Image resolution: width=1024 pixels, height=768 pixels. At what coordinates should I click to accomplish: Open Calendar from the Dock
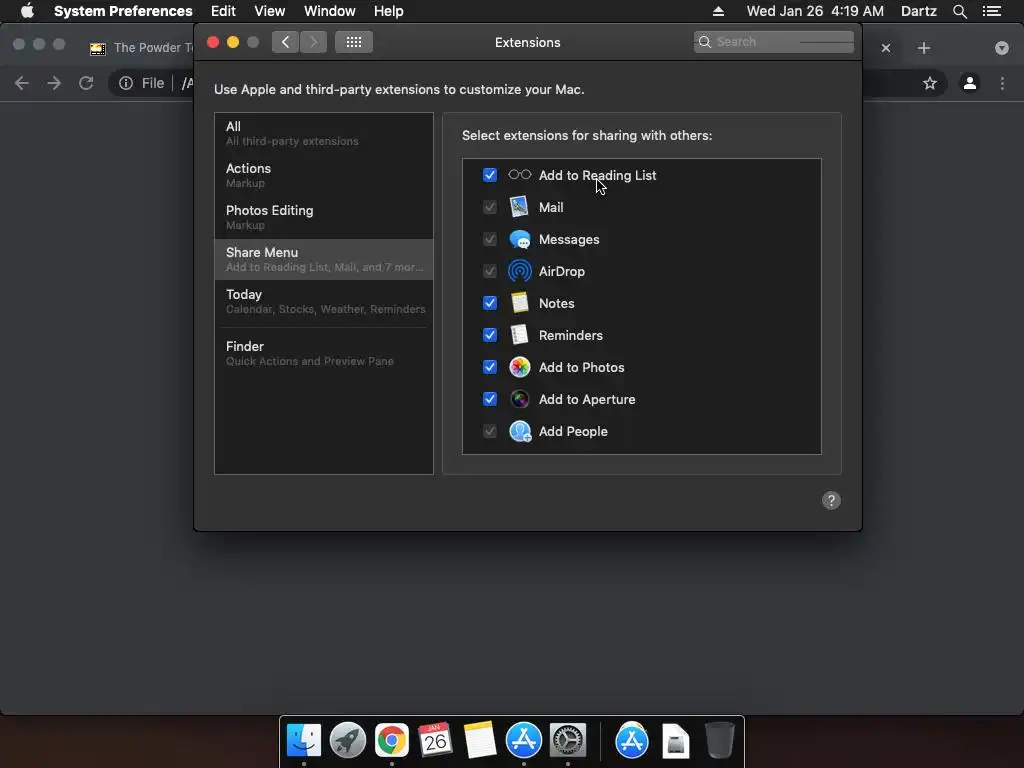[435, 741]
